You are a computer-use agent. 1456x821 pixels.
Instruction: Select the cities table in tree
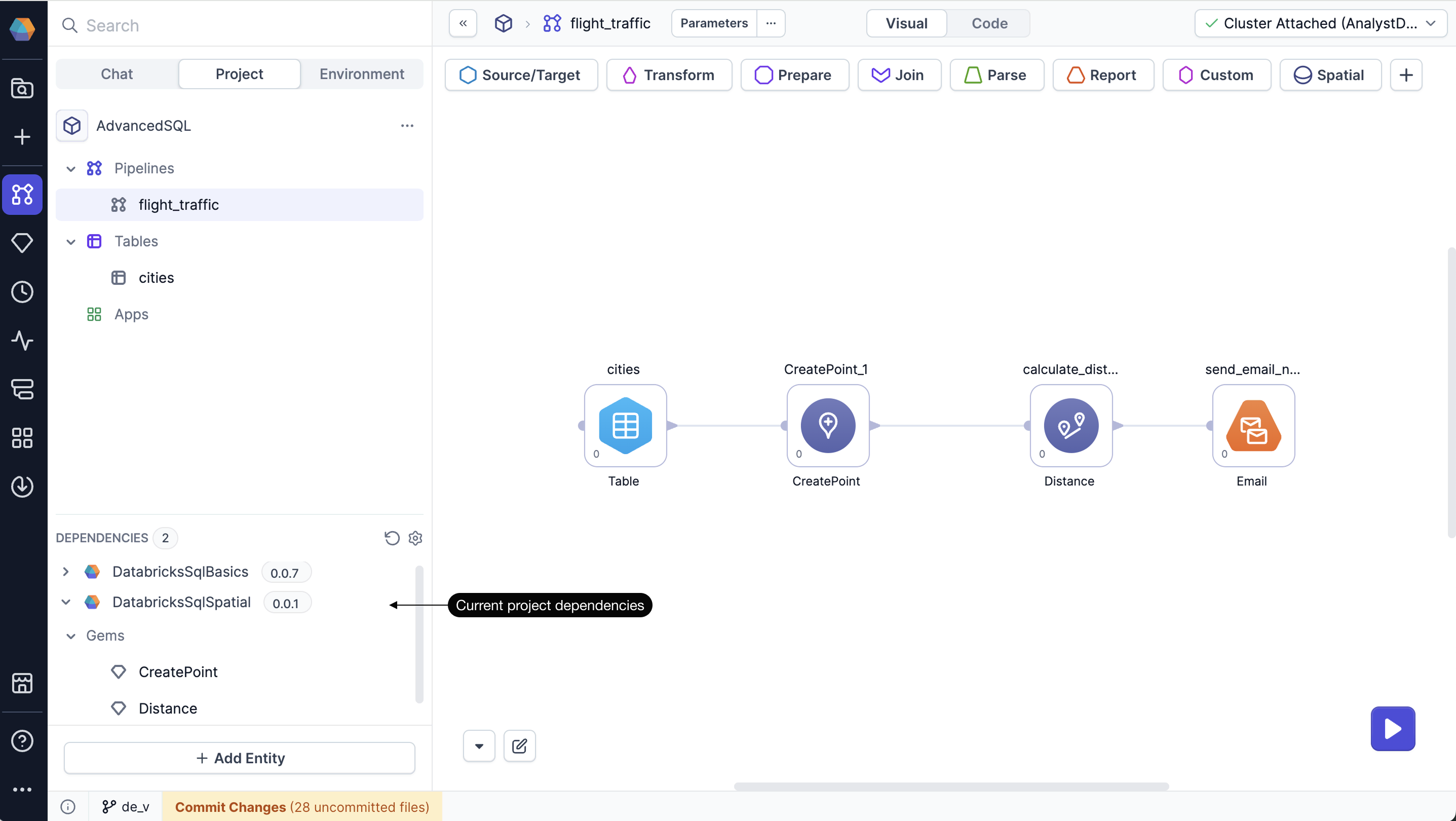click(239, 278)
